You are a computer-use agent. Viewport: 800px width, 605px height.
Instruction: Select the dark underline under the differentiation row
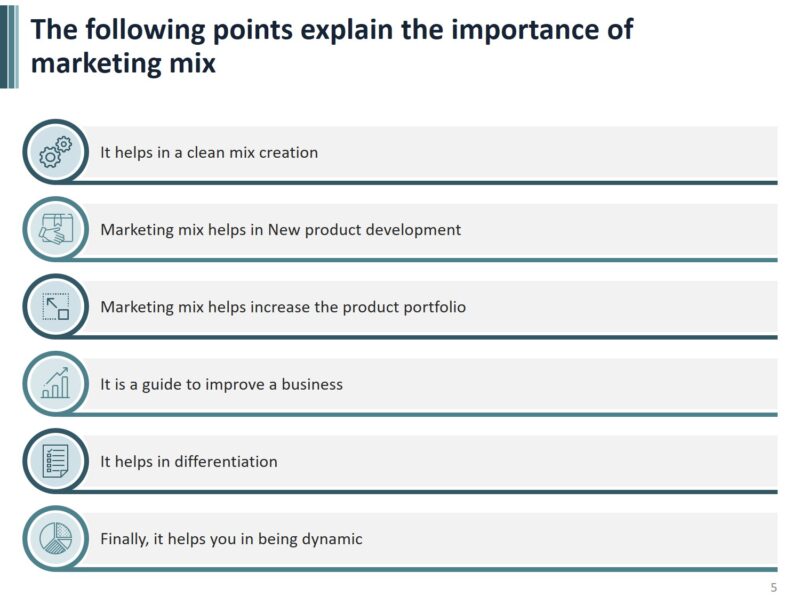pyautogui.click(x=430, y=492)
